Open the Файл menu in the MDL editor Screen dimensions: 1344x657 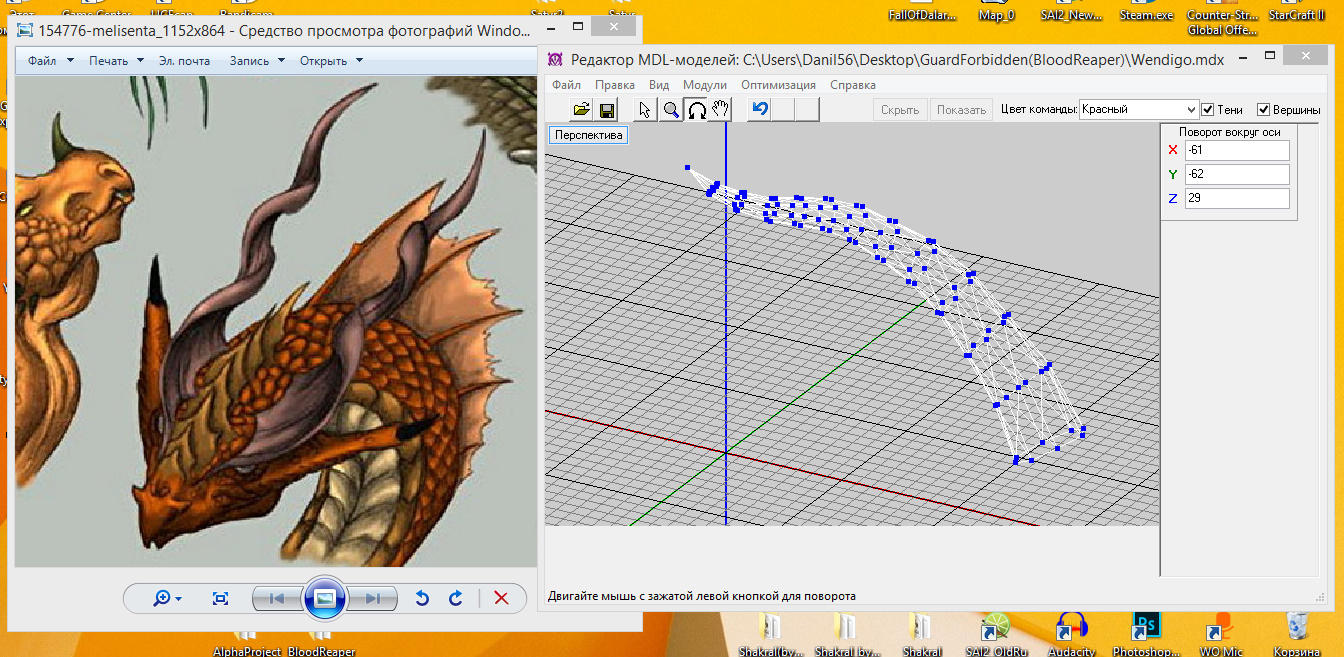[566, 85]
